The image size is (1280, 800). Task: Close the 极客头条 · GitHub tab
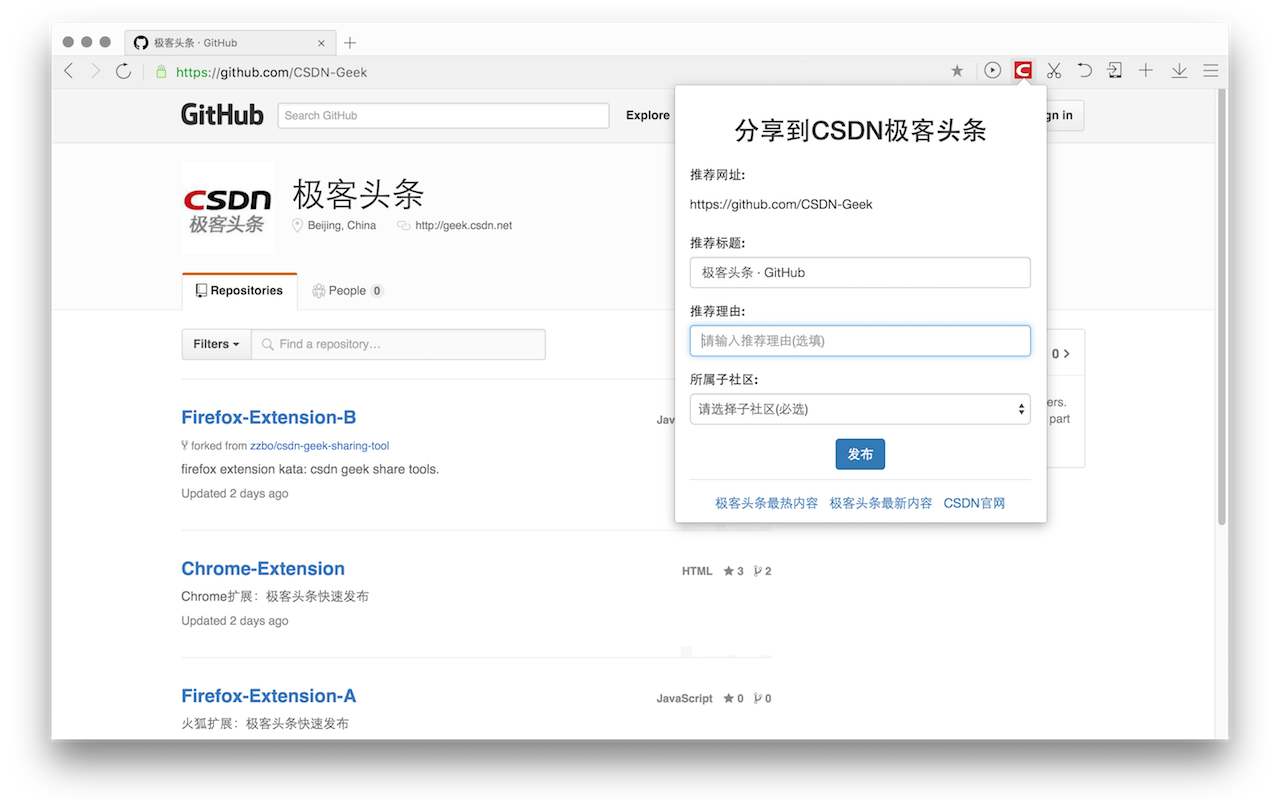pyautogui.click(x=321, y=43)
